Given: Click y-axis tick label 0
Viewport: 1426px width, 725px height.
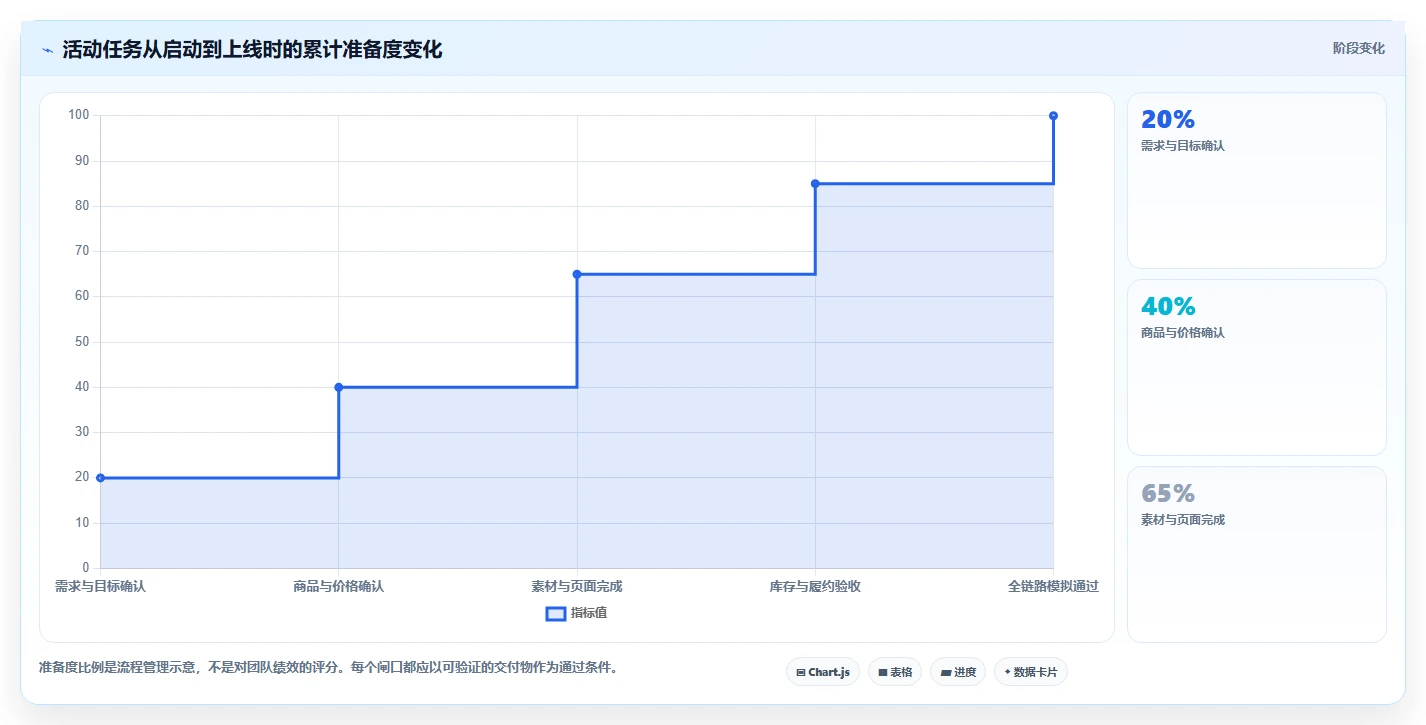Looking at the screenshot, I should [x=86, y=568].
